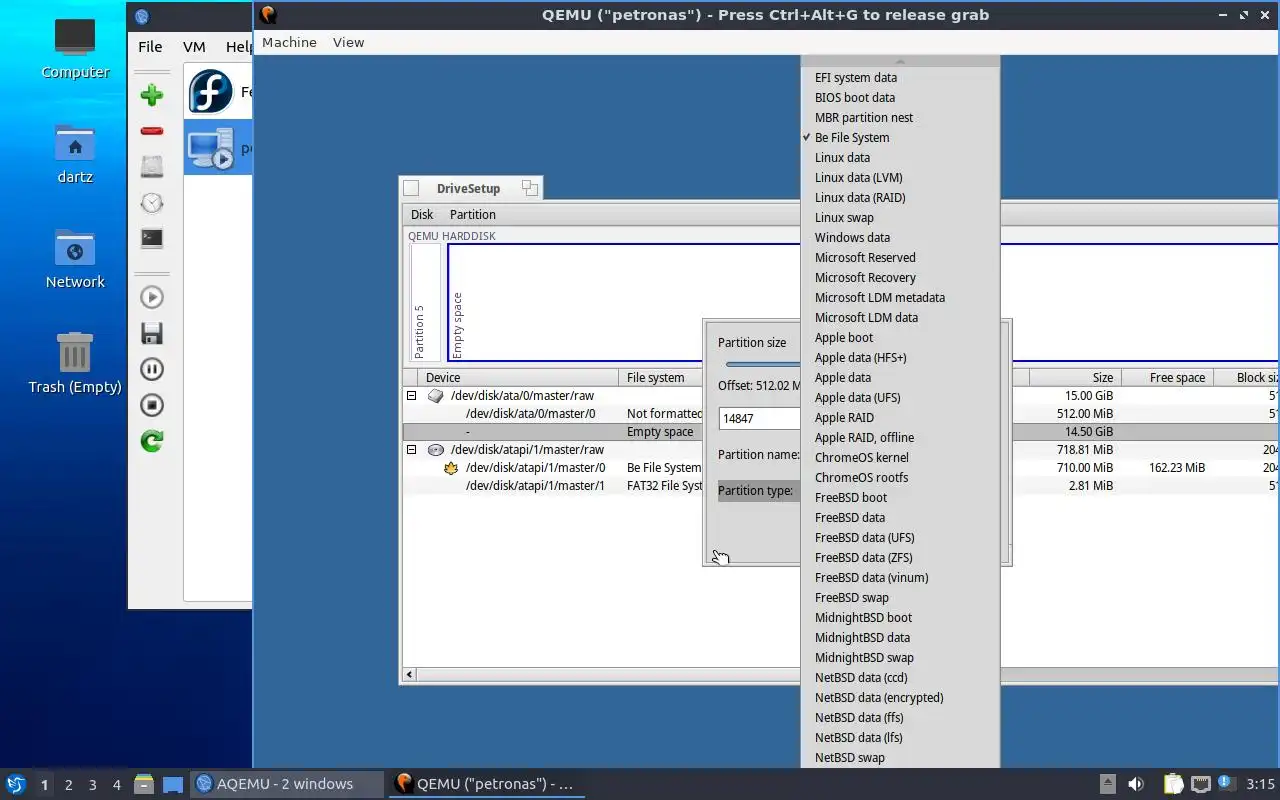This screenshot has width=1280, height=800.
Task: Select EFI system data partition type
Action: (900, 77)
